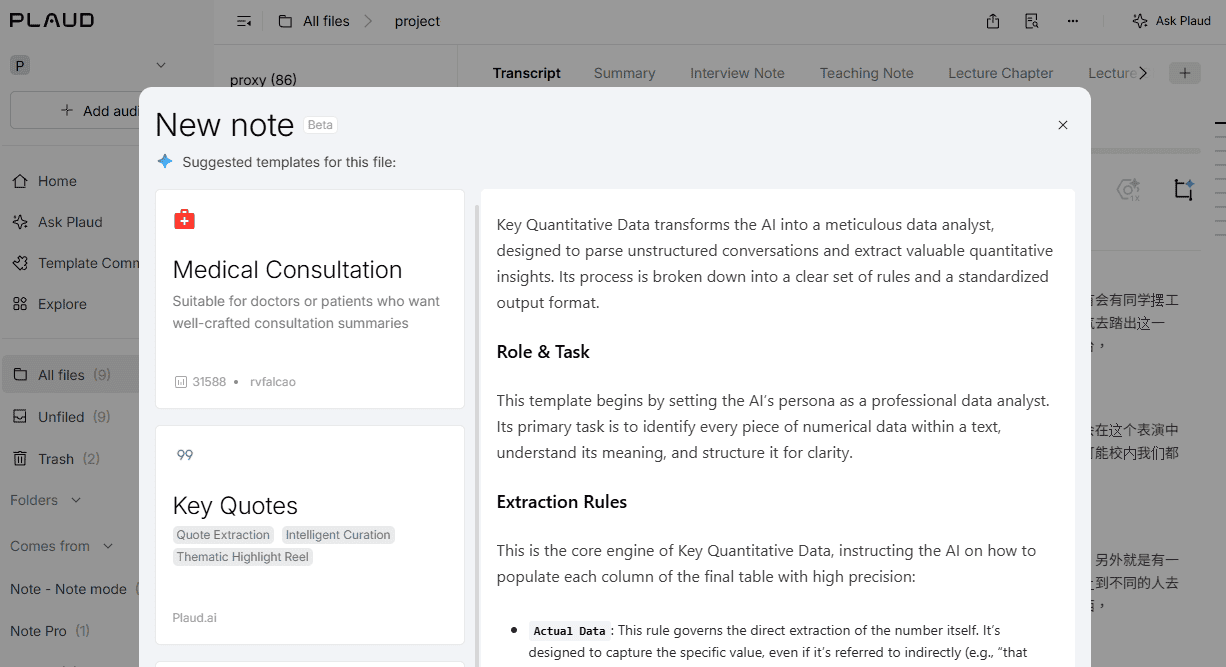Close the New note dialog
The height and width of the screenshot is (667, 1226).
click(x=1063, y=125)
